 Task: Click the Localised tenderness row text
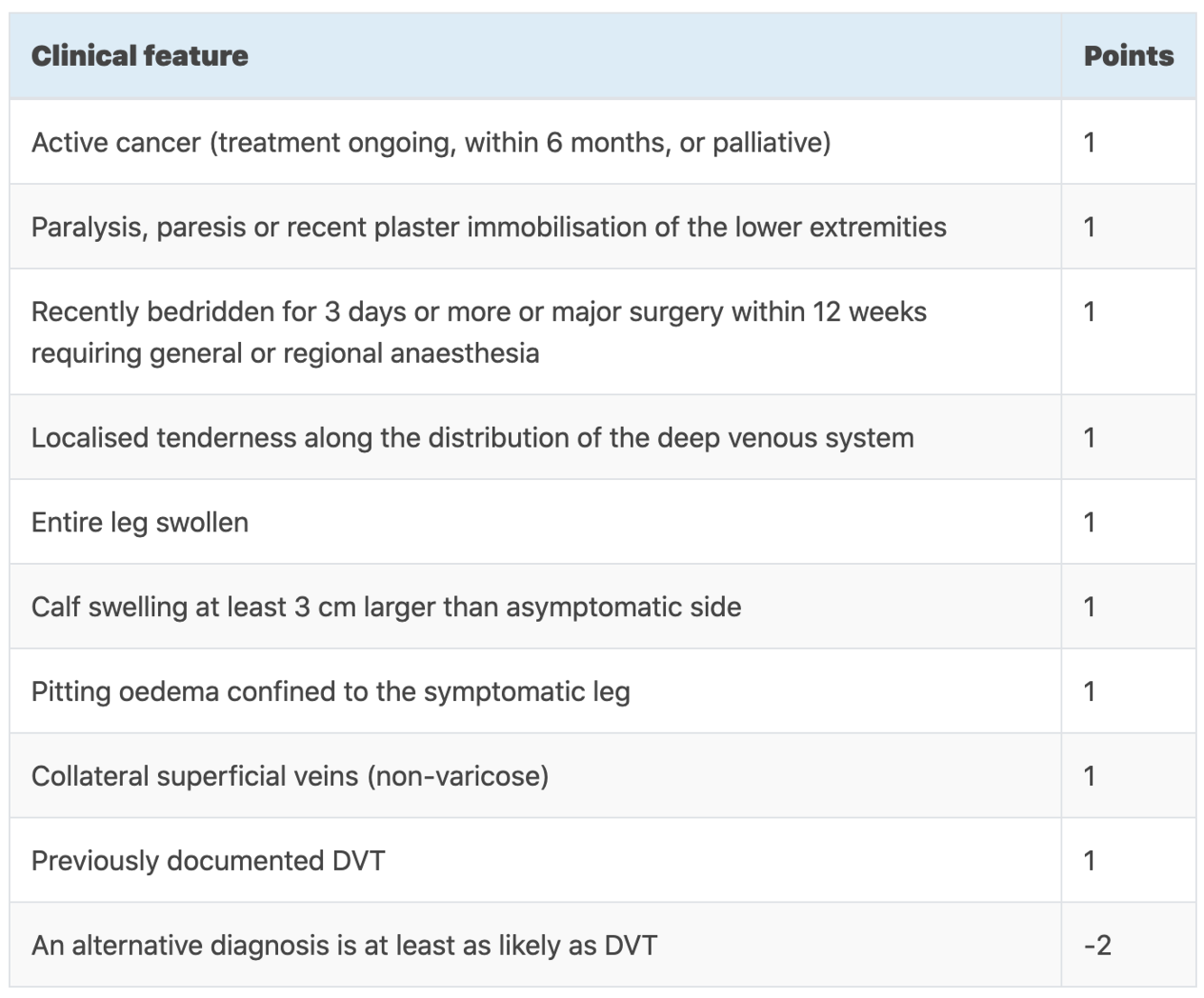(x=473, y=438)
